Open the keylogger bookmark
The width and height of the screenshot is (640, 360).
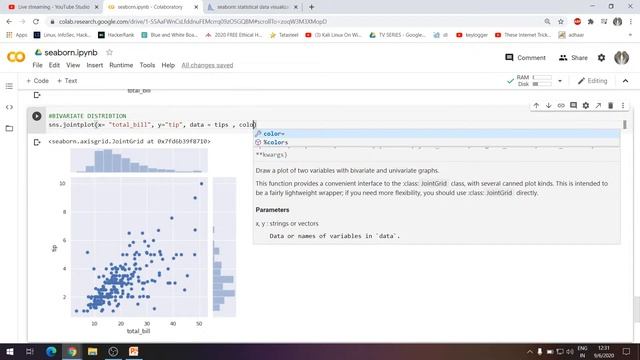pyautogui.click(x=472, y=35)
